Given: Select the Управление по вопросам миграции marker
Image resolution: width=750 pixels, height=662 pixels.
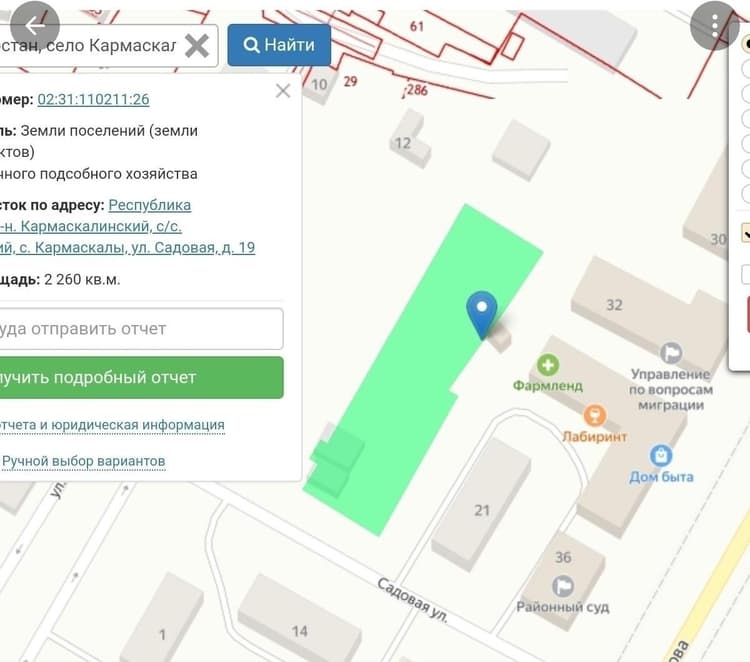Looking at the screenshot, I should 671,353.
